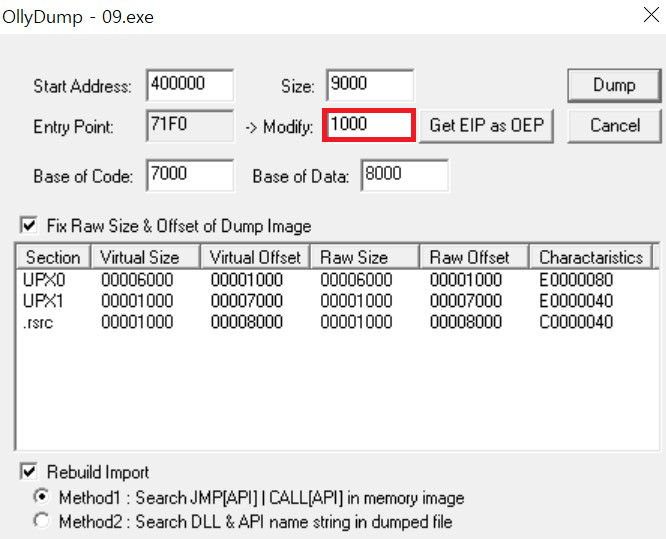Click .rsrc raw offset 00008000

(466, 322)
